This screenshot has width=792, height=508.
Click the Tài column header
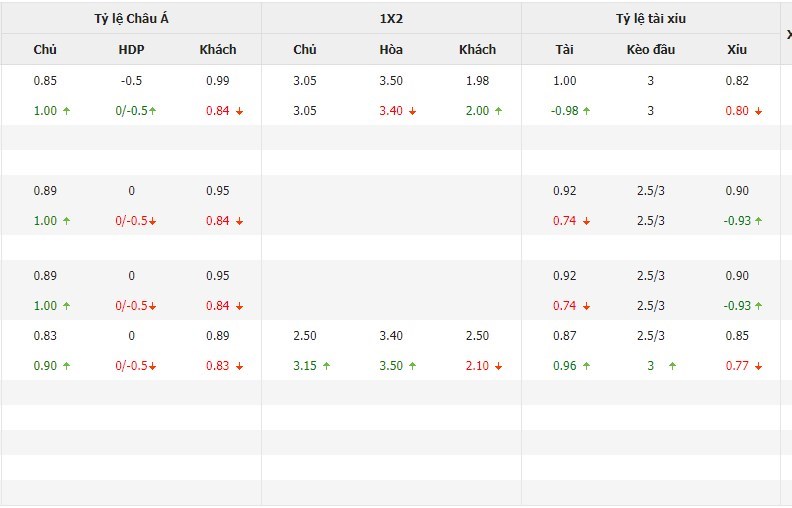click(x=565, y=50)
